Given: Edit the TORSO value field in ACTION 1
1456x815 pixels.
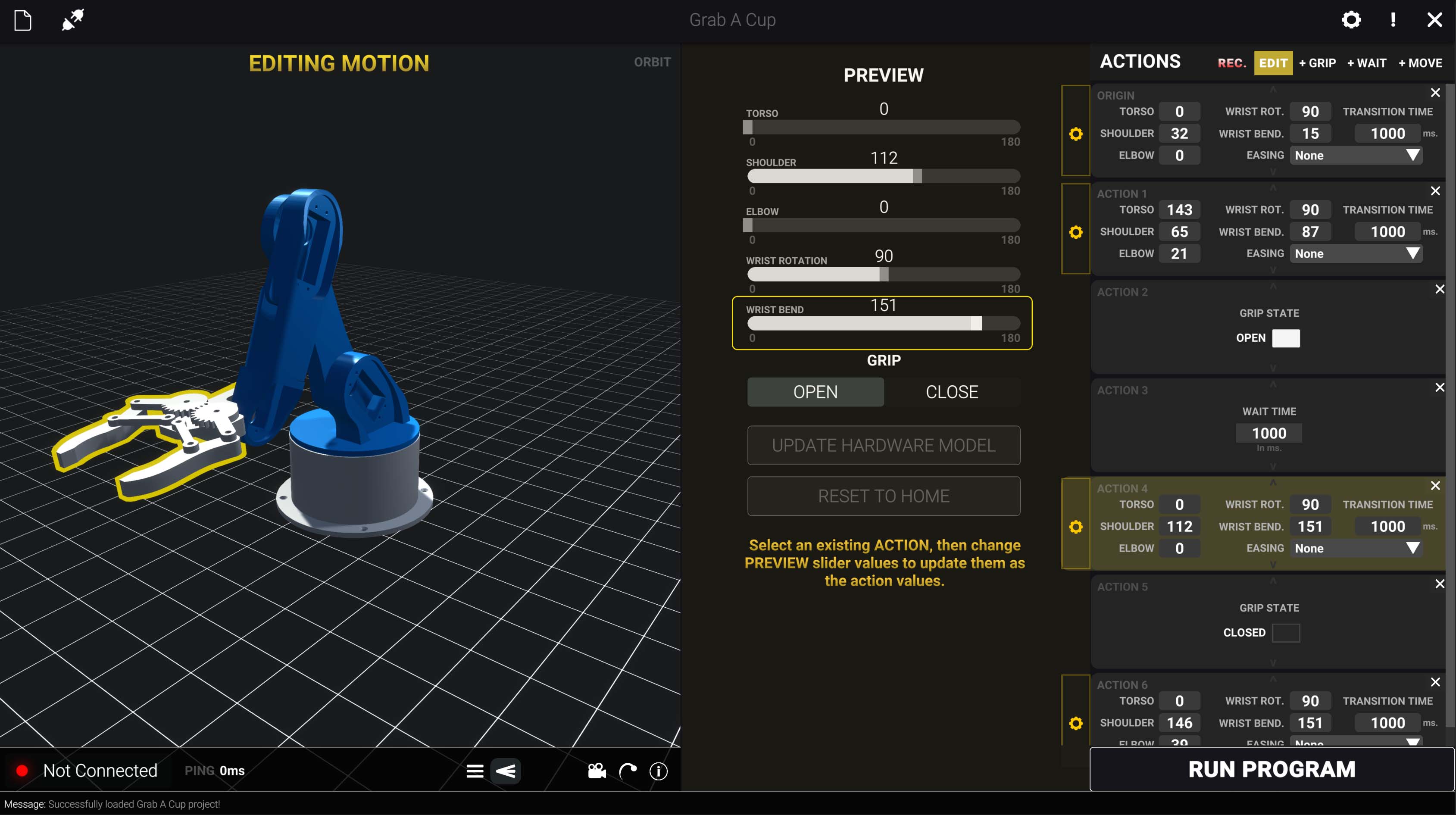Looking at the screenshot, I should tap(1180, 209).
